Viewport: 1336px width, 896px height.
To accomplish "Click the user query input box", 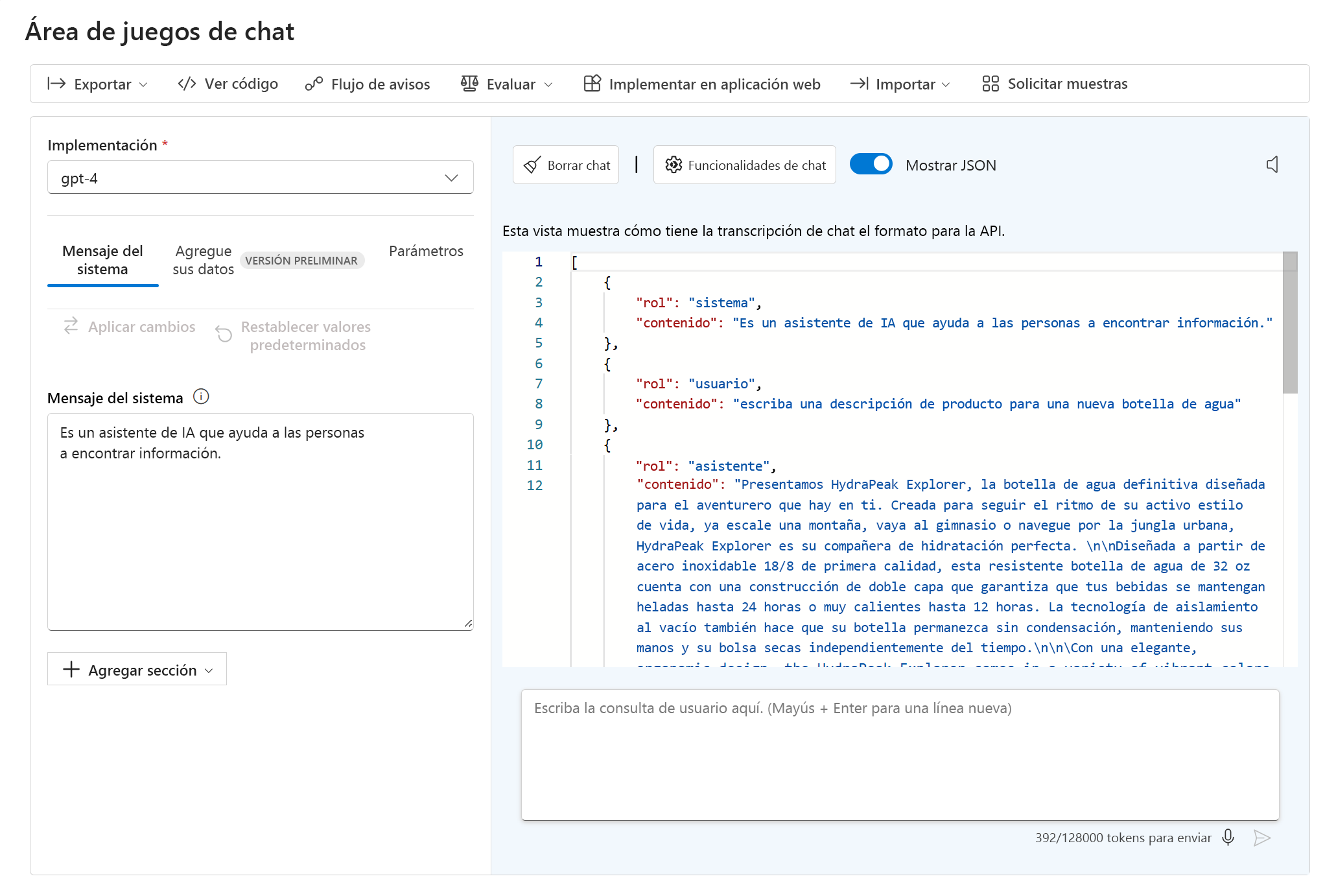I will [900, 755].
